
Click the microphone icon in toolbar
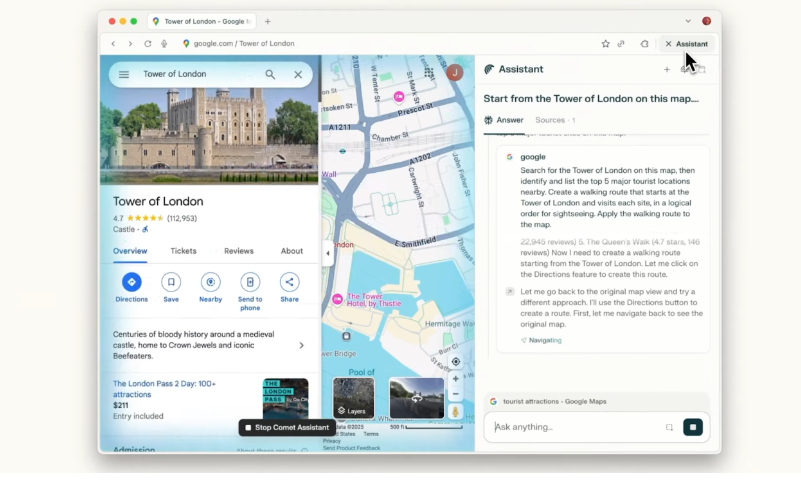164,44
